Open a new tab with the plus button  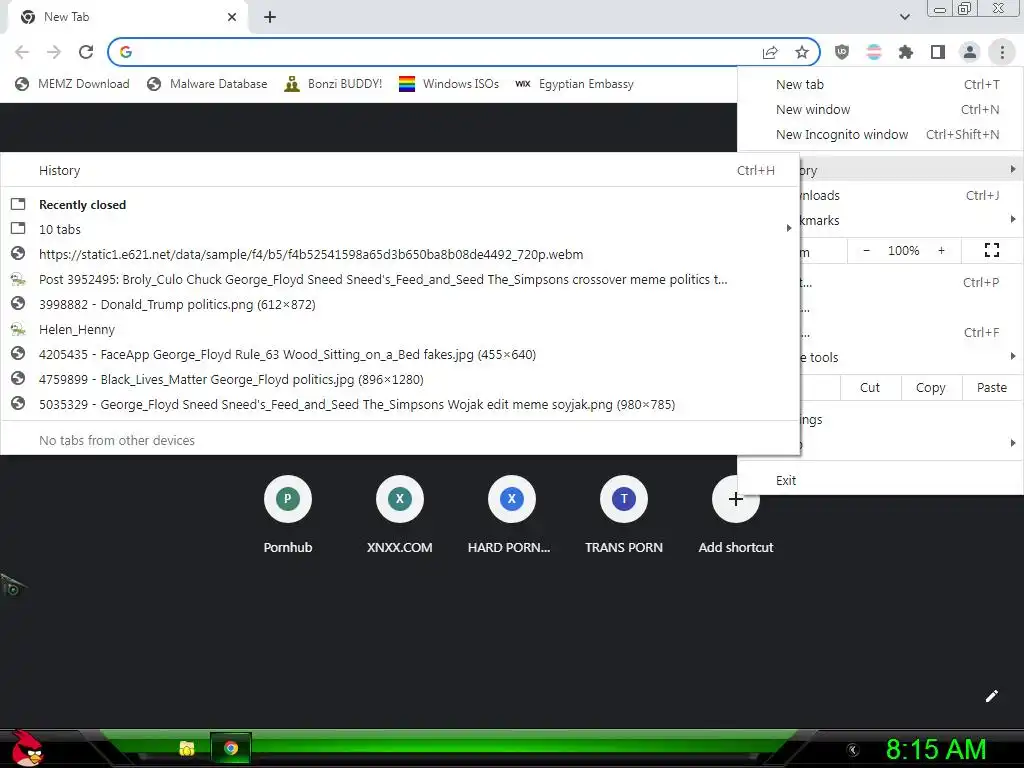click(270, 17)
